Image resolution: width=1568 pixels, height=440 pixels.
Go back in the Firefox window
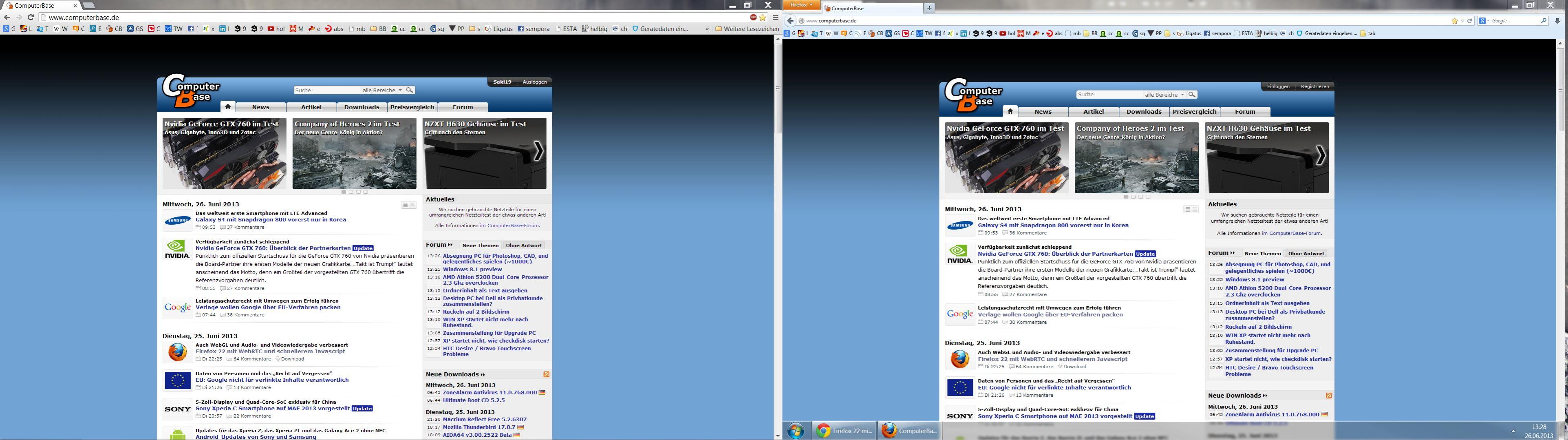point(791,21)
